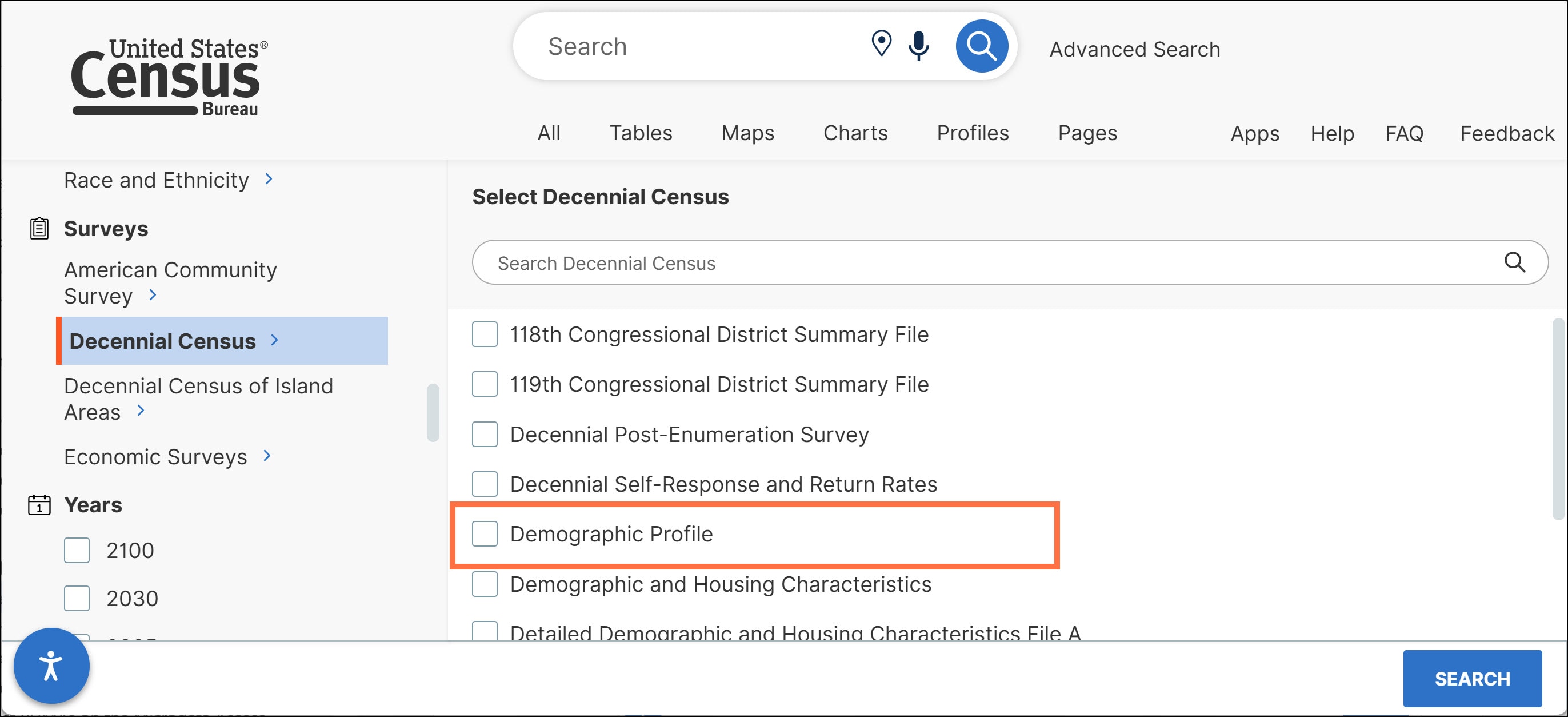Open the Profiles tab
Image resolution: width=1568 pixels, height=717 pixels.
[972, 133]
